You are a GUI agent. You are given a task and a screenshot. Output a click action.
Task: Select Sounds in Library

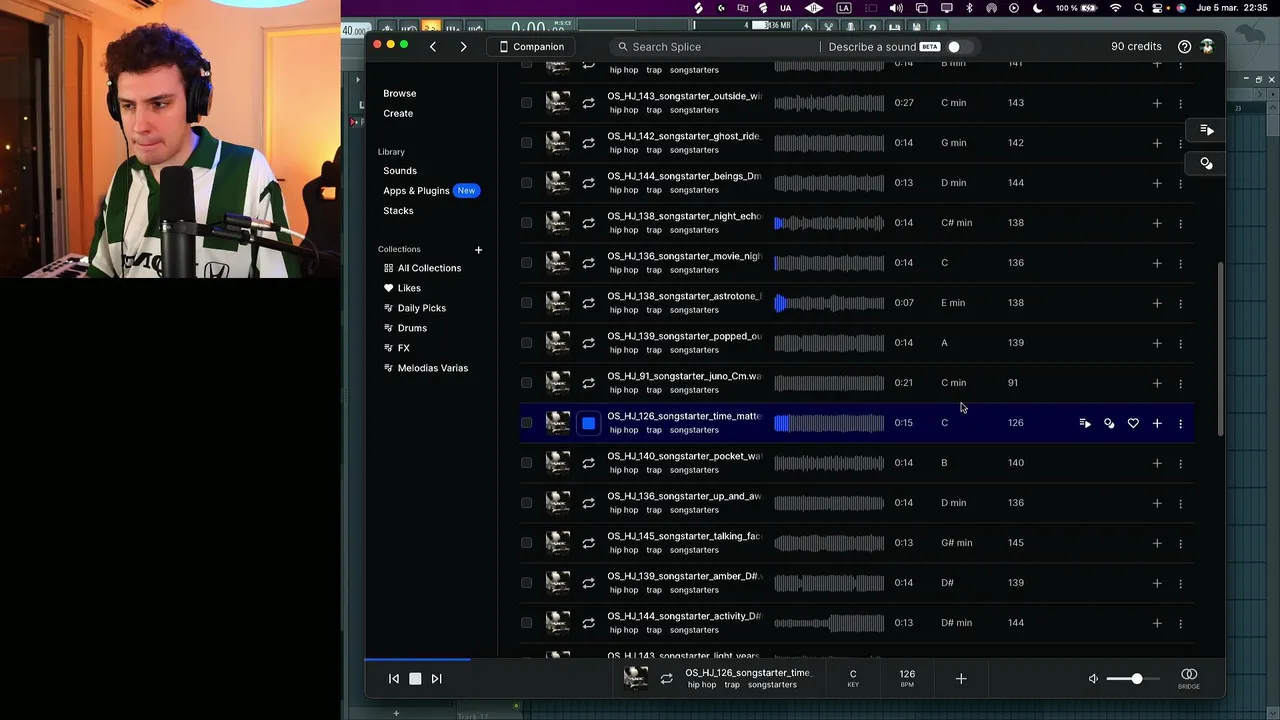pyautogui.click(x=400, y=171)
